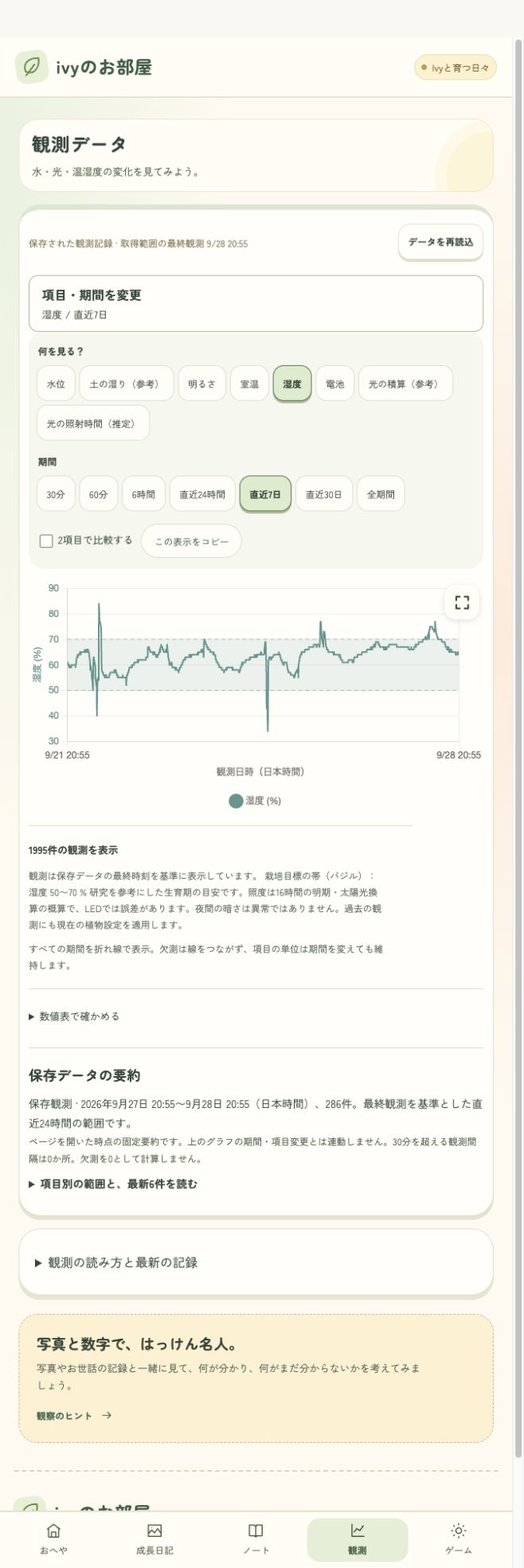Select the 水位 metric
This screenshot has width=524, height=1568.
[x=56, y=384]
